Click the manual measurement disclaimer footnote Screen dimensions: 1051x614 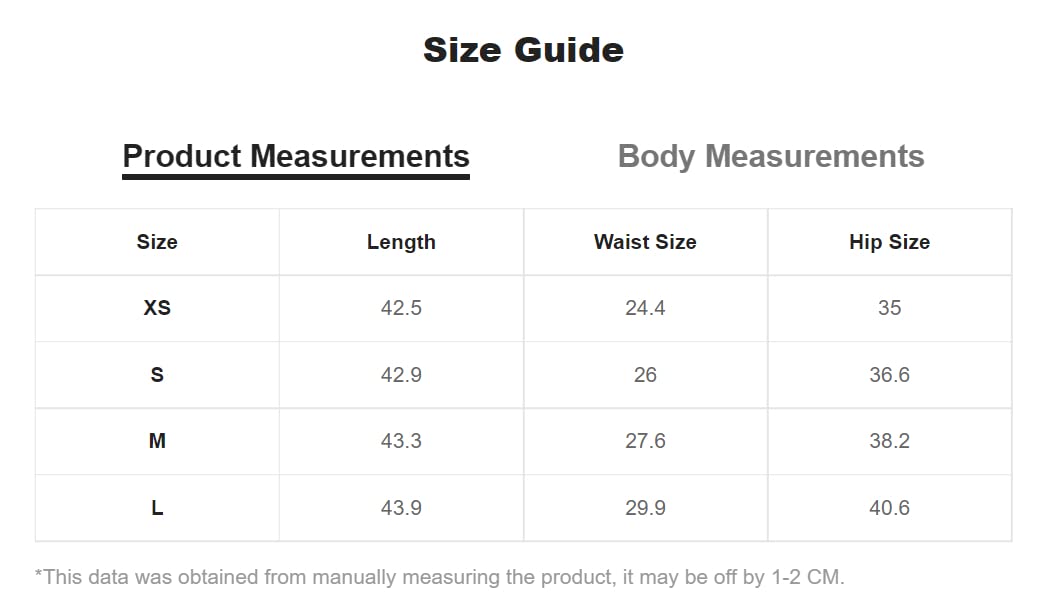[x=440, y=577]
